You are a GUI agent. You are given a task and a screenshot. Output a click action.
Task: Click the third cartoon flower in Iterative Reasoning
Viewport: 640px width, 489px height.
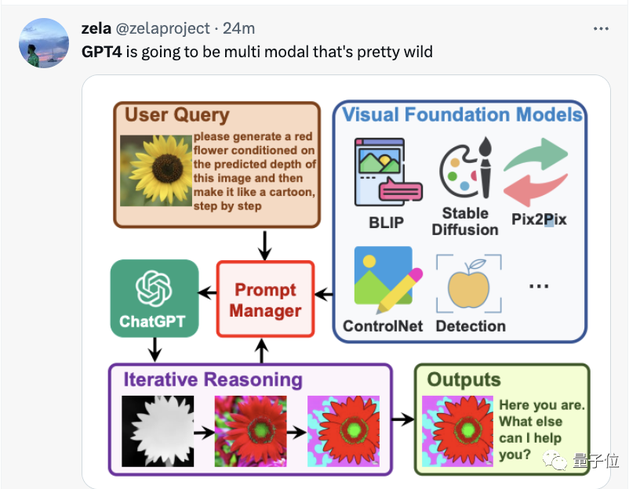[340, 428]
